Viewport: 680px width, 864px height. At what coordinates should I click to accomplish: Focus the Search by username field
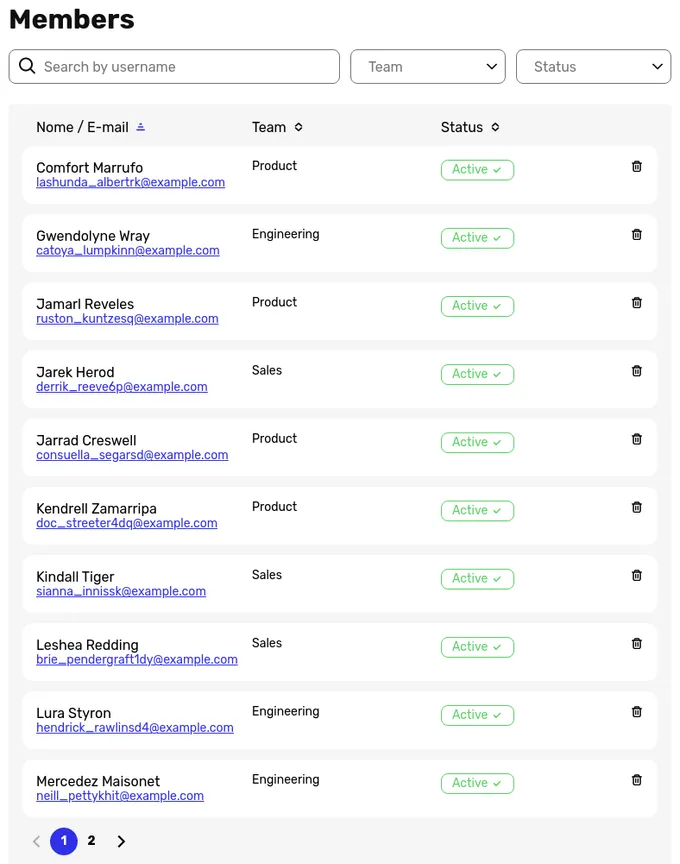click(x=174, y=67)
